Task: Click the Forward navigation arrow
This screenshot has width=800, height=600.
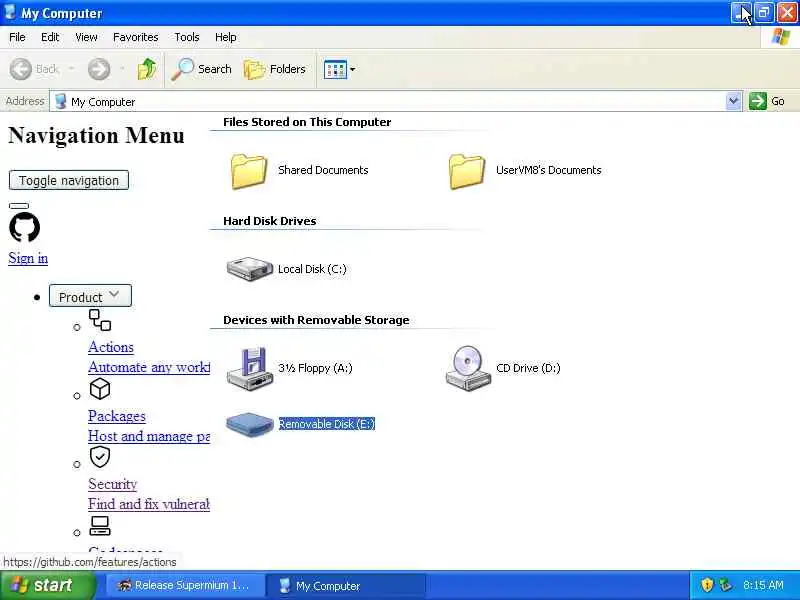Action: pos(99,69)
